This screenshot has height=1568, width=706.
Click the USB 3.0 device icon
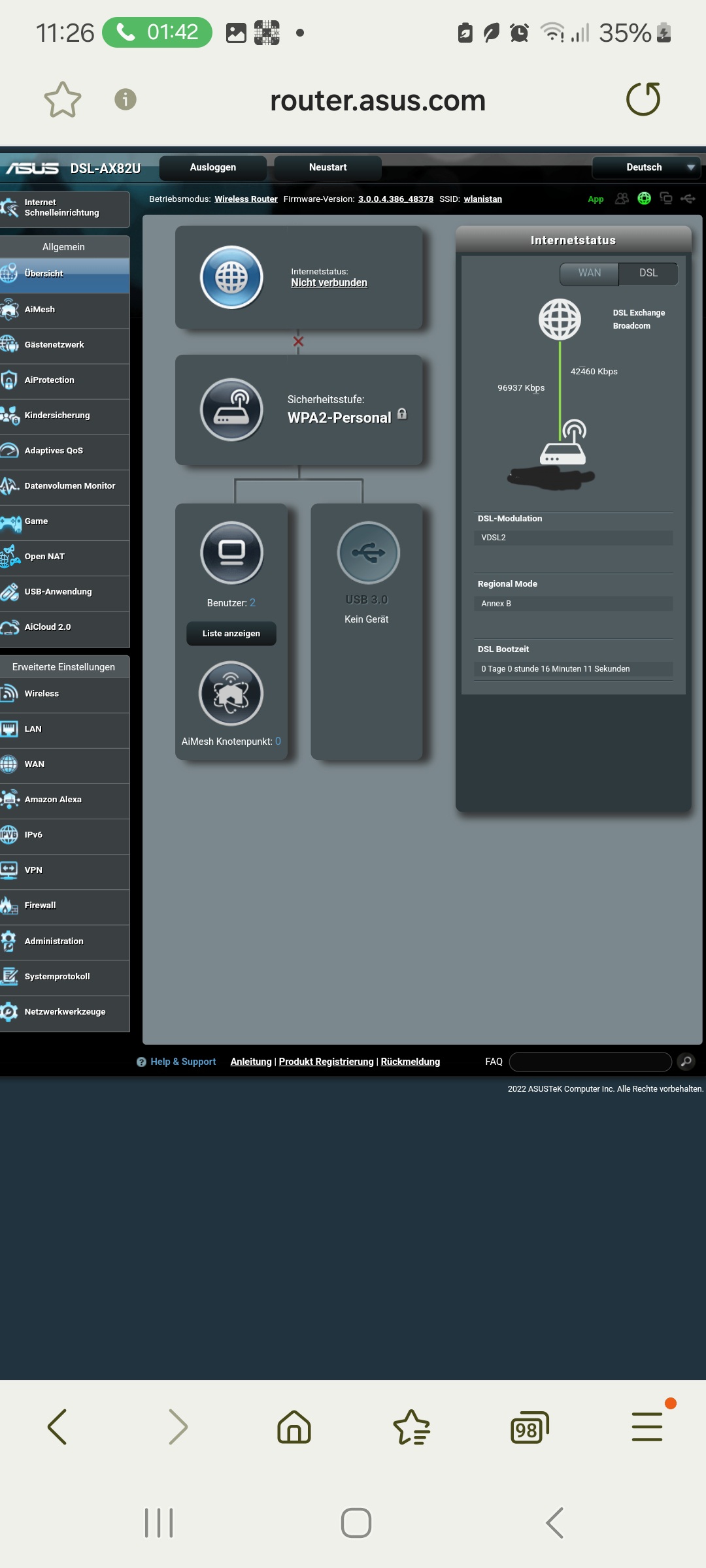pyautogui.click(x=368, y=553)
